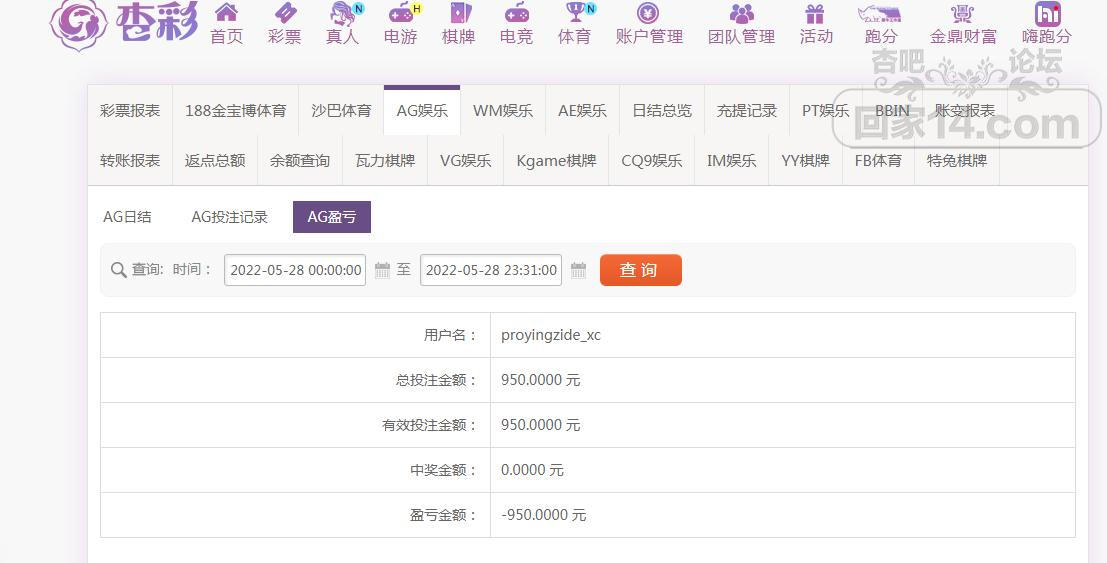Open 账户管理 account management icon
This screenshot has width=1107, height=563.
649,14
